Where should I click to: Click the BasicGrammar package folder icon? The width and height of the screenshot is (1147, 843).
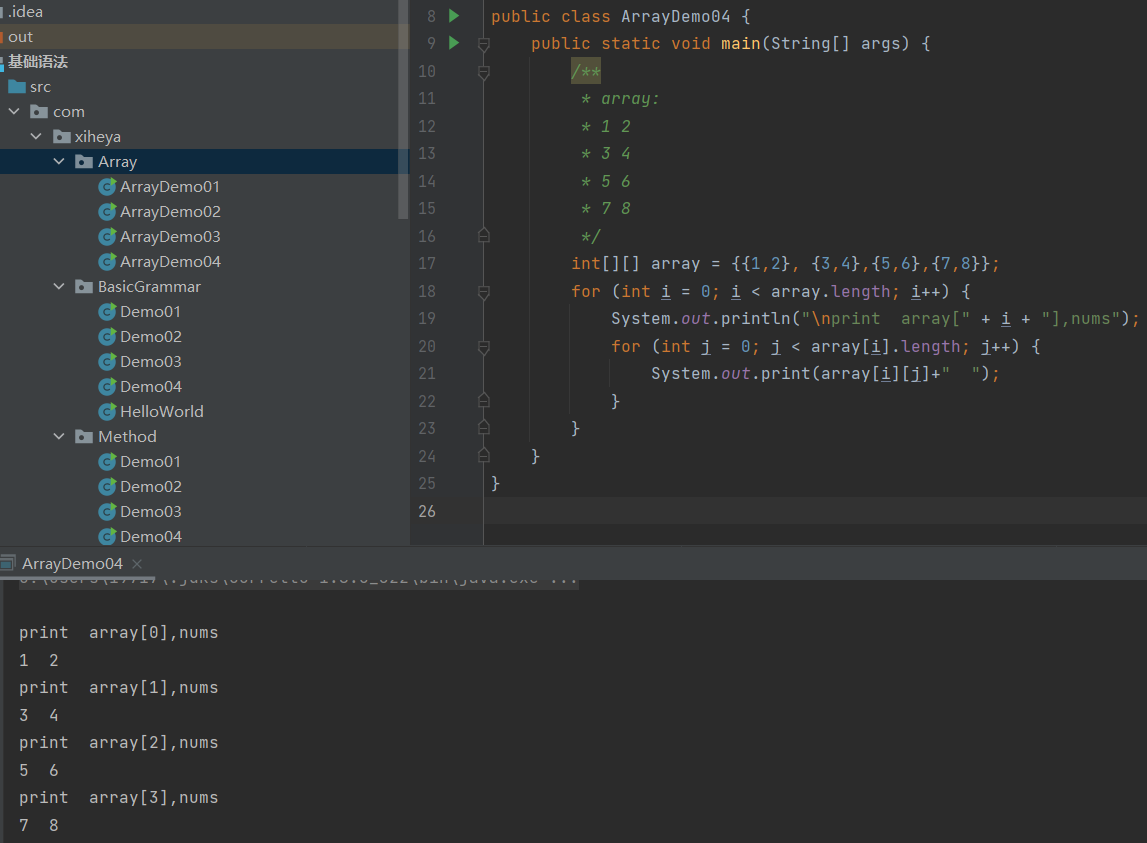[84, 287]
